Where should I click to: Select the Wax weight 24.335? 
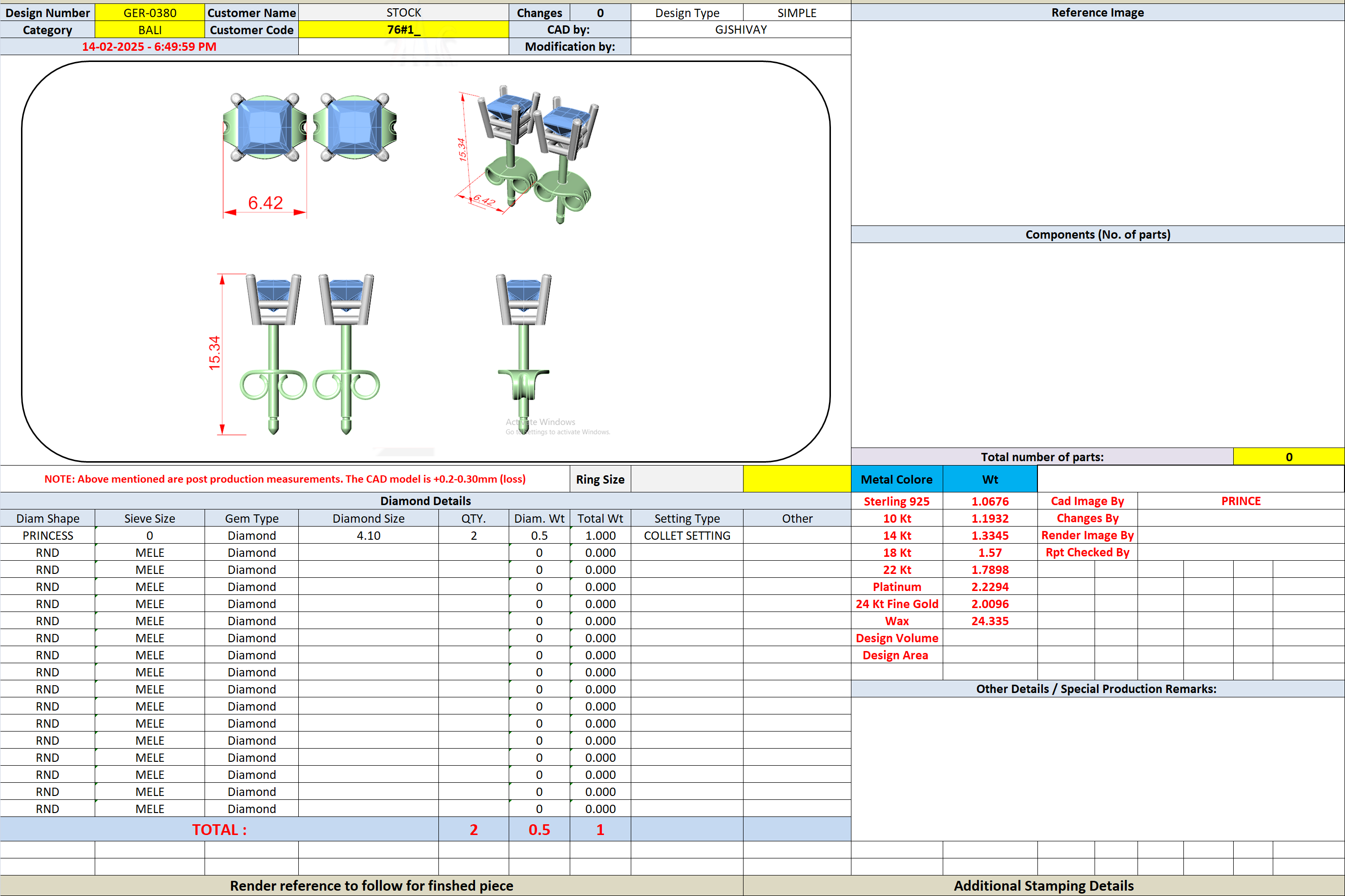[x=990, y=621]
